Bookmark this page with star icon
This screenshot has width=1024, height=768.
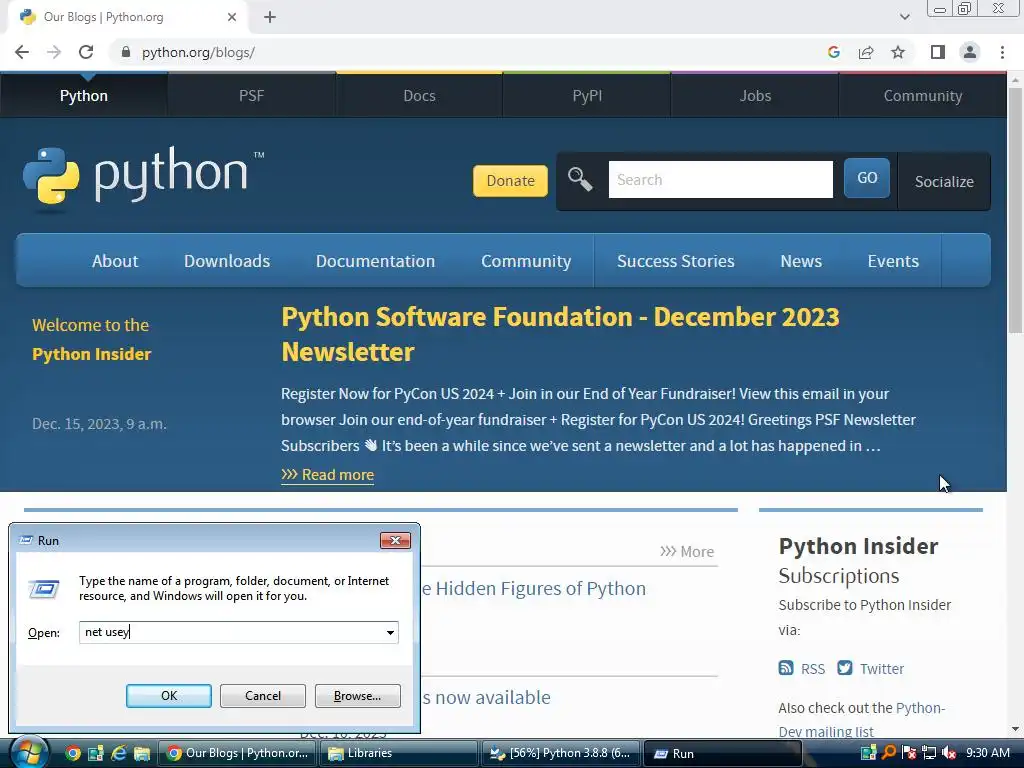[898, 52]
